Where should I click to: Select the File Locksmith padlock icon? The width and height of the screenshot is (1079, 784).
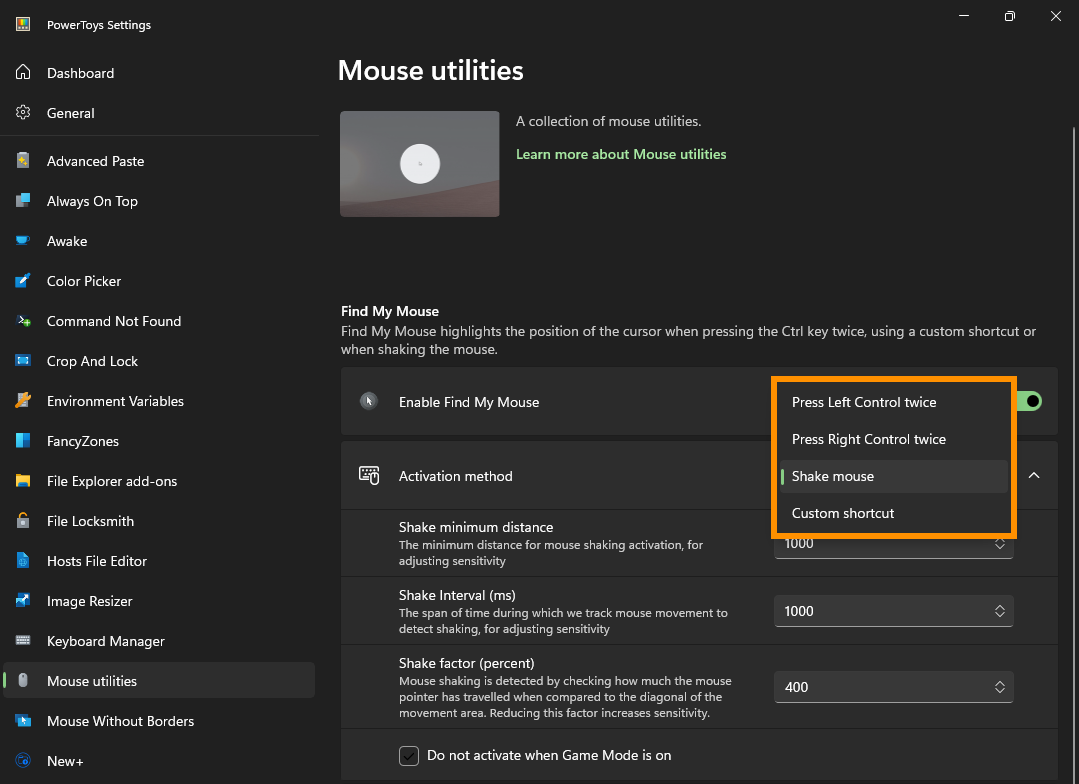[x=23, y=520]
